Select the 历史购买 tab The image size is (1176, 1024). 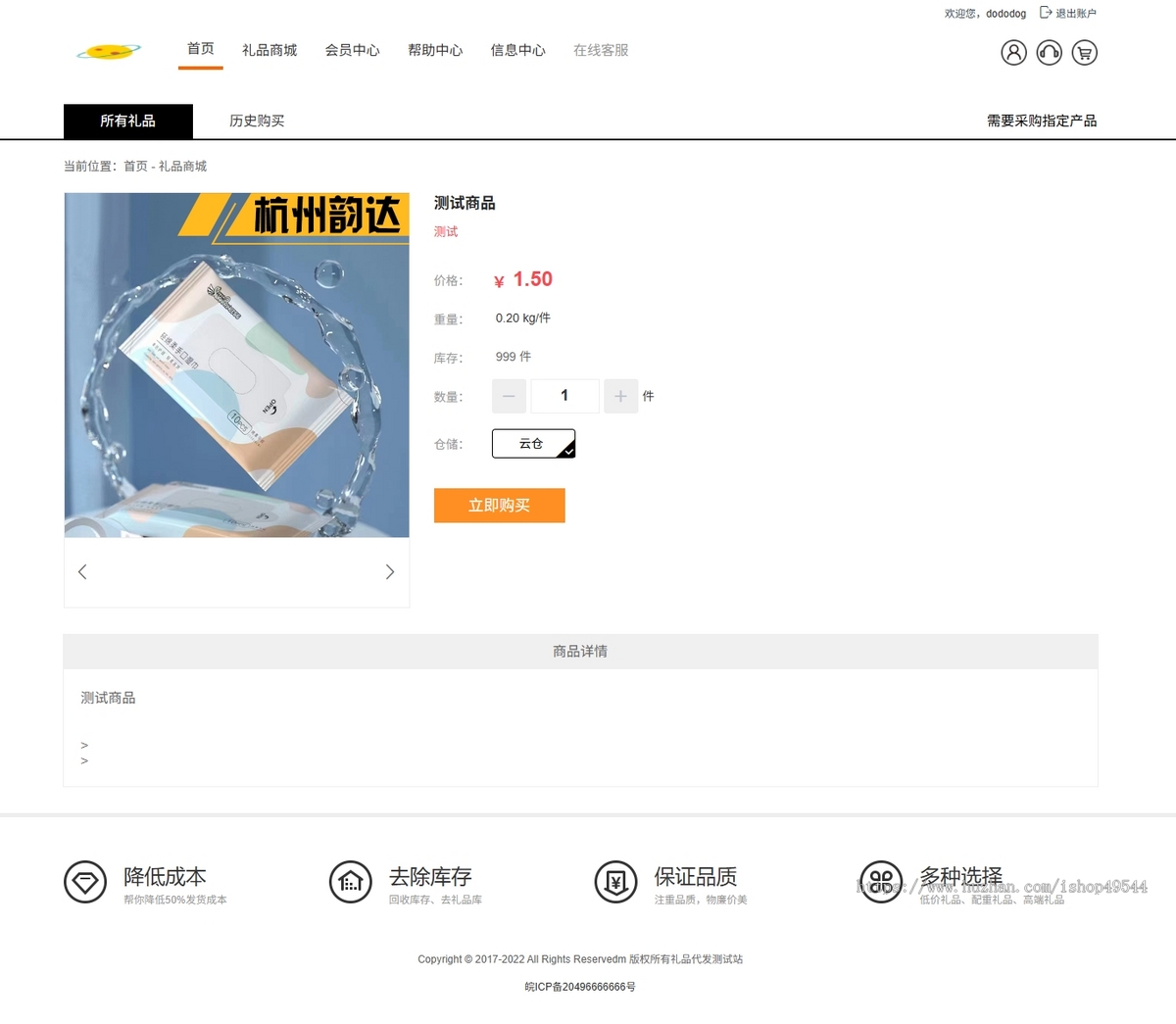click(257, 121)
